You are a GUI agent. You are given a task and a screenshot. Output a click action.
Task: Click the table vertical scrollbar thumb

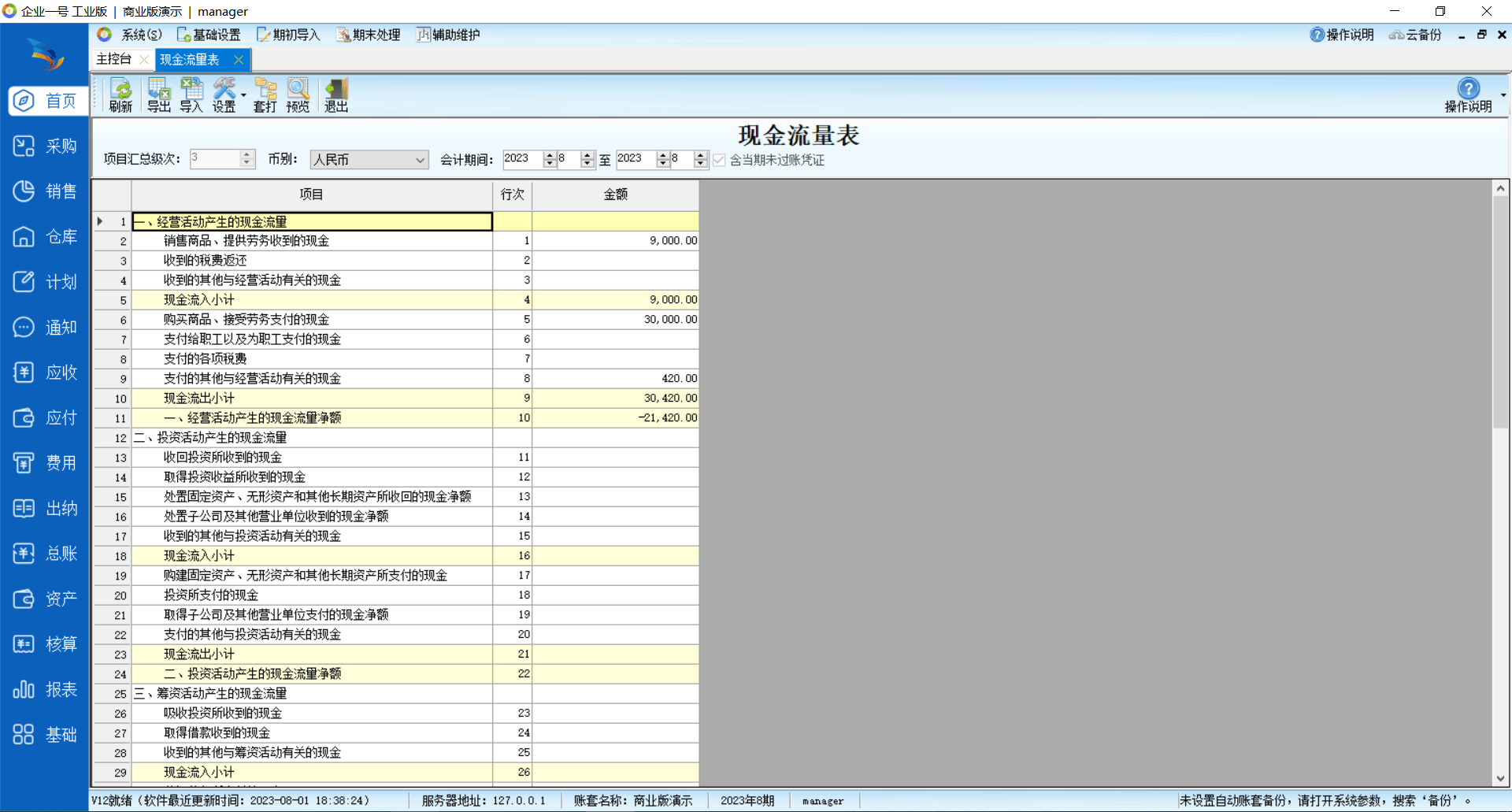[x=1500, y=313]
